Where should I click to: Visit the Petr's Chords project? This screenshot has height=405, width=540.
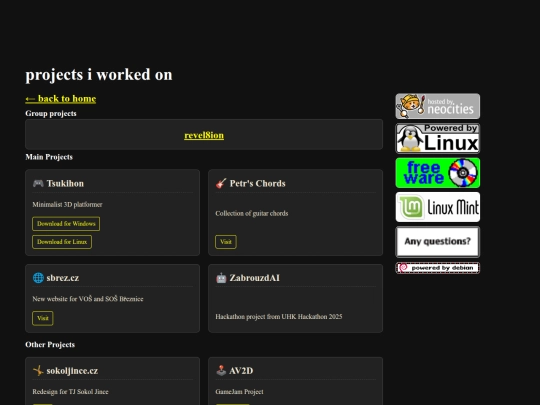226,242
